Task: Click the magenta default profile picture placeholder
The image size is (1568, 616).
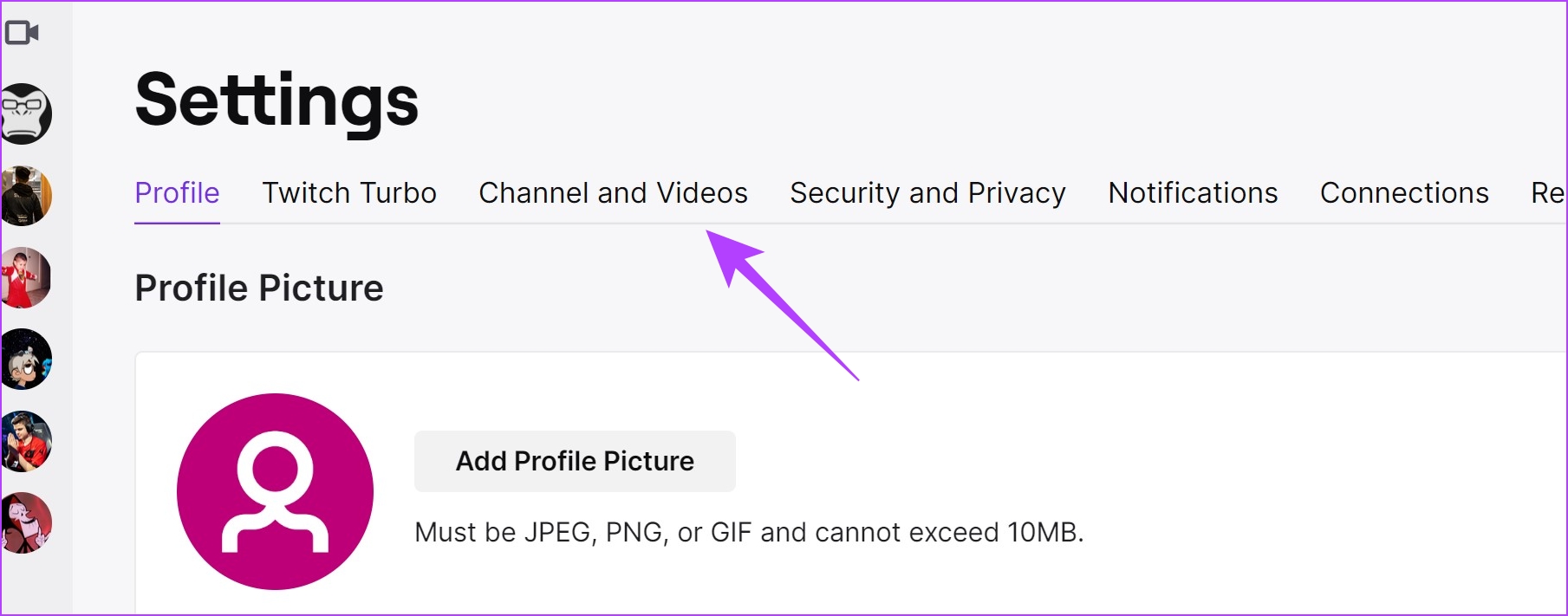Action: tap(275, 491)
